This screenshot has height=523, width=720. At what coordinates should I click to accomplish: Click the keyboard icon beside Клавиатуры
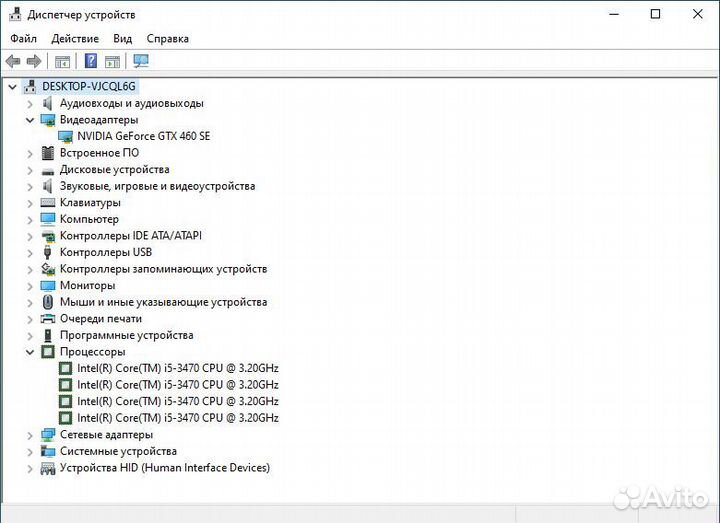coord(48,202)
